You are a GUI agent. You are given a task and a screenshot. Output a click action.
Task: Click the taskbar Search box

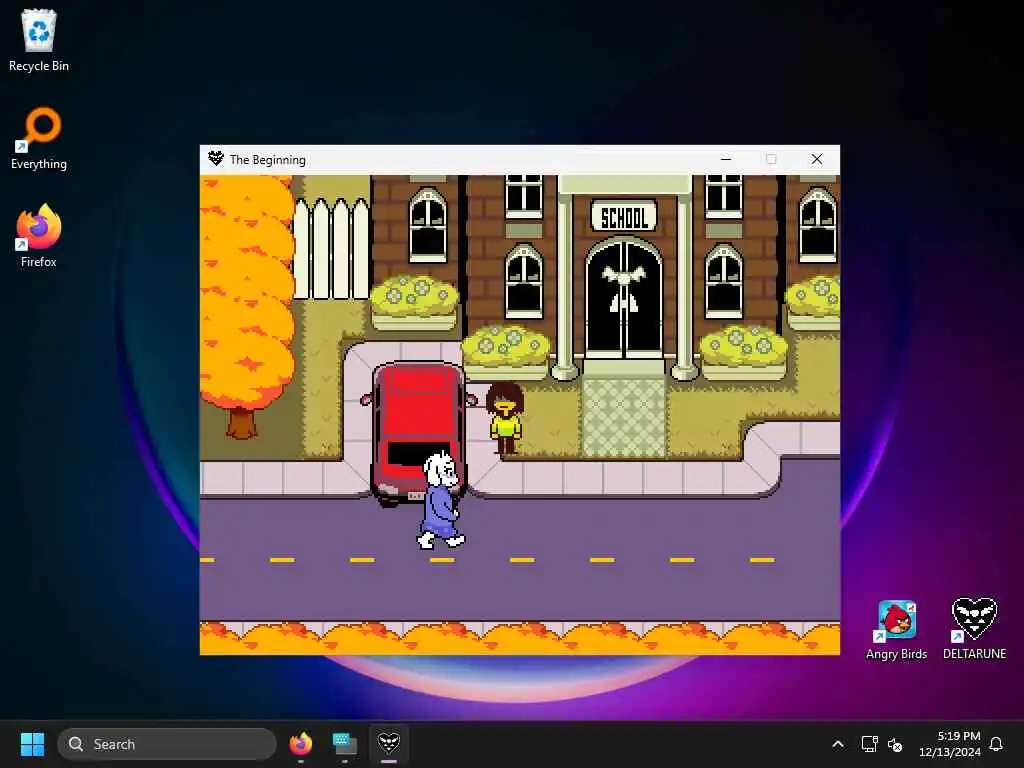tap(167, 744)
